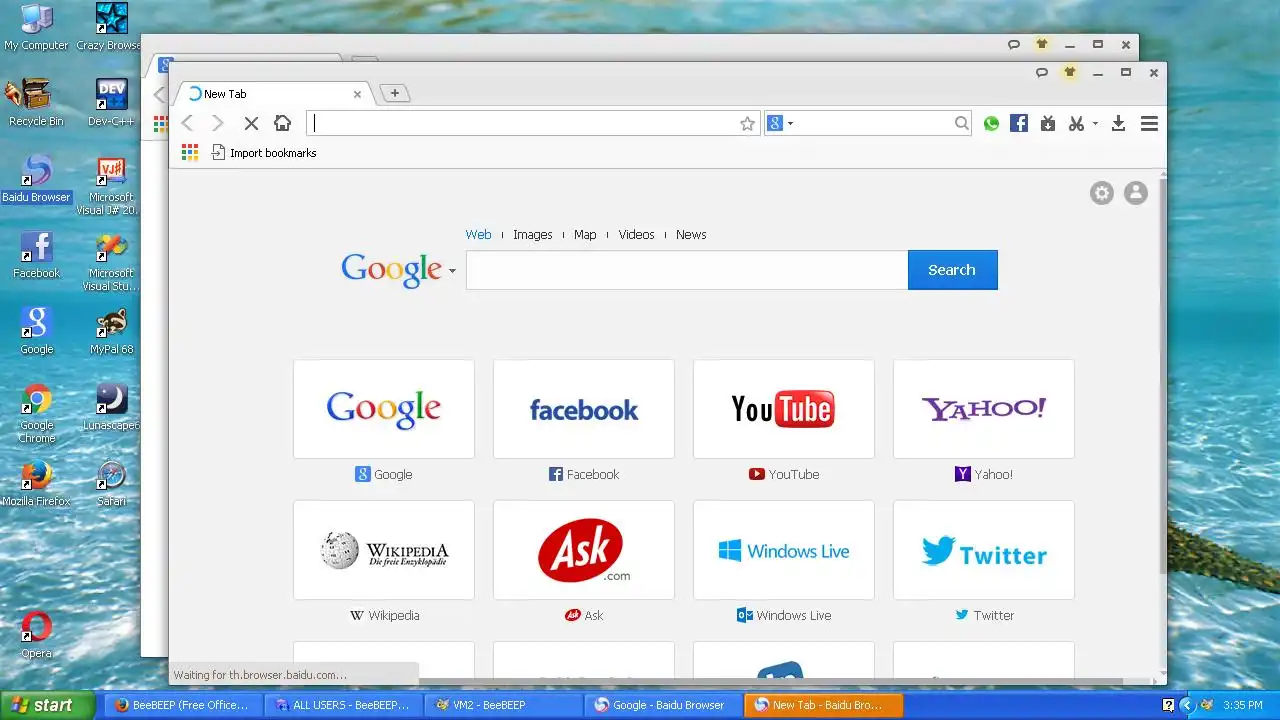Screen dimensions: 1280x720
Task: Click the Windows Live label link
Action: (793, 615)
